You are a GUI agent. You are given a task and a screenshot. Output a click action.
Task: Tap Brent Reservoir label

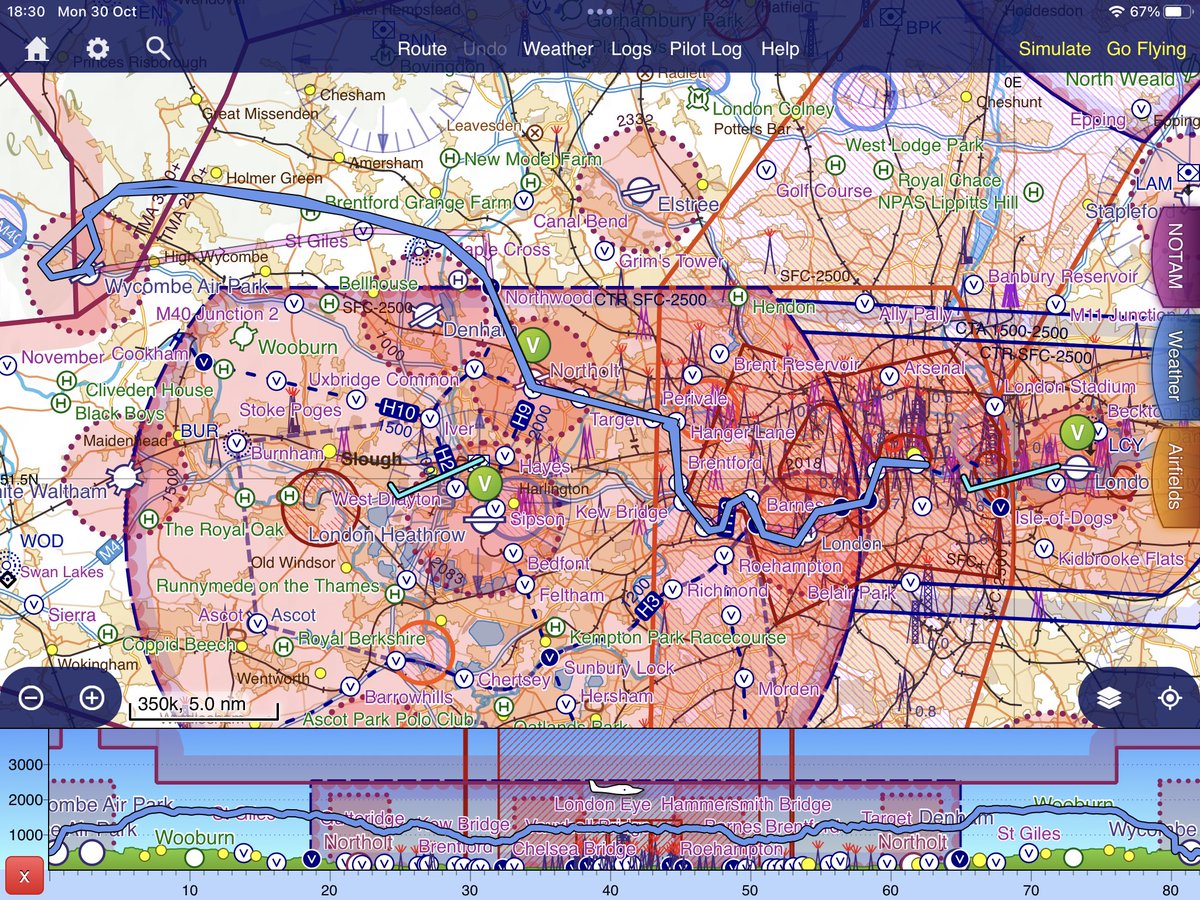tap(796, 365)
